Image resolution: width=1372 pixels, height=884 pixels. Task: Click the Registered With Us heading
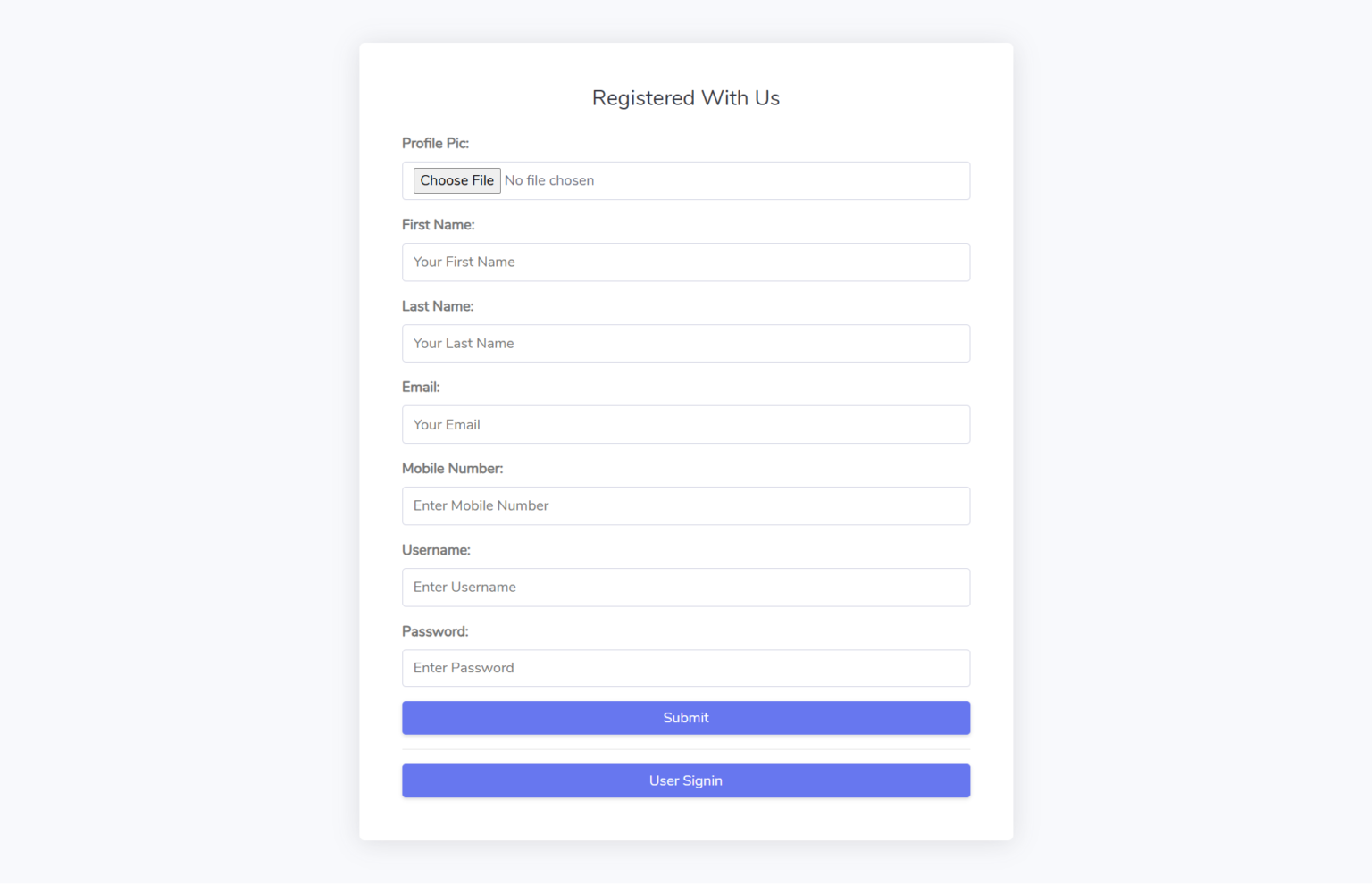[x=685, y=97]
